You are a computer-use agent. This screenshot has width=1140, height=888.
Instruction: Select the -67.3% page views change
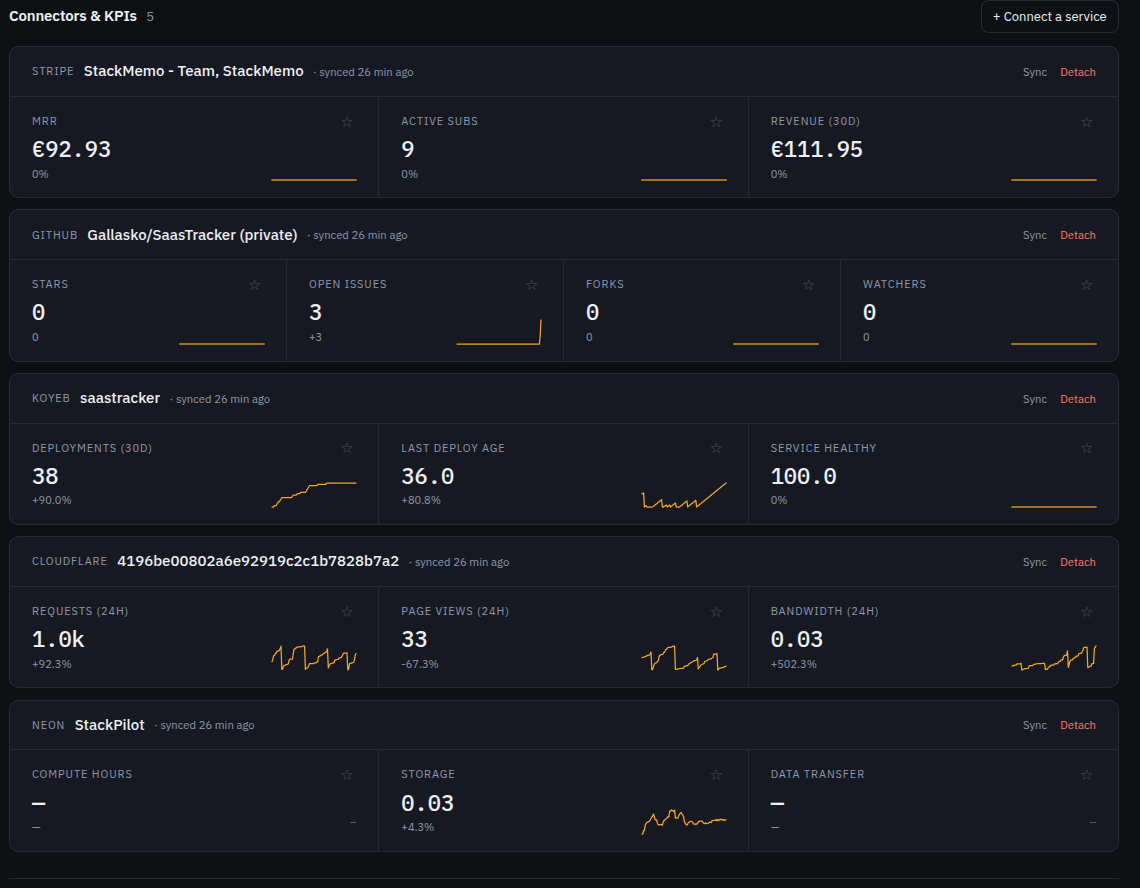(x=420, y=664)
